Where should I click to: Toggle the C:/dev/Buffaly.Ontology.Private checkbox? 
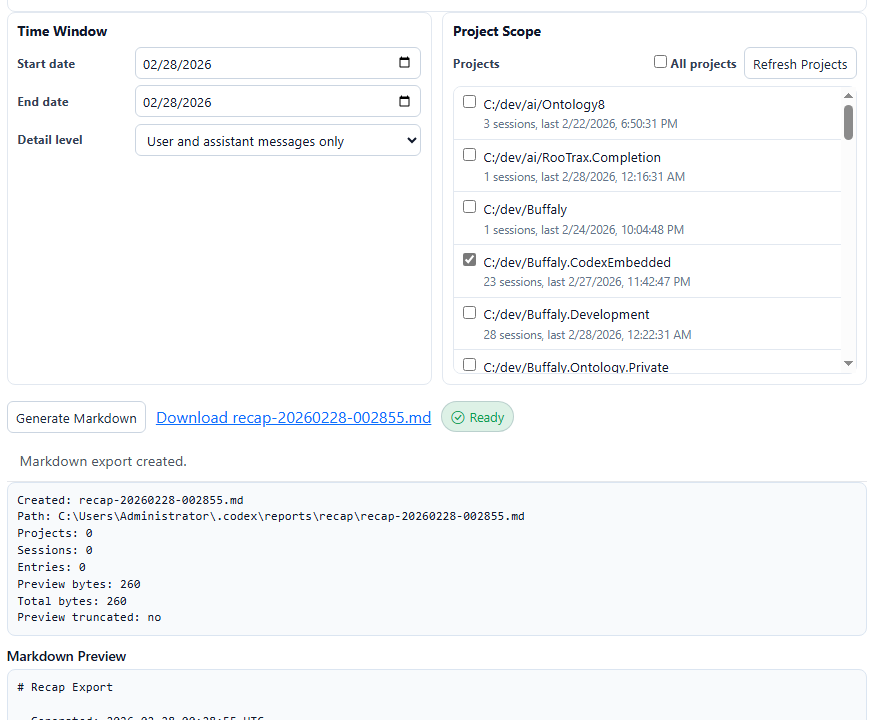click(470, 365)
